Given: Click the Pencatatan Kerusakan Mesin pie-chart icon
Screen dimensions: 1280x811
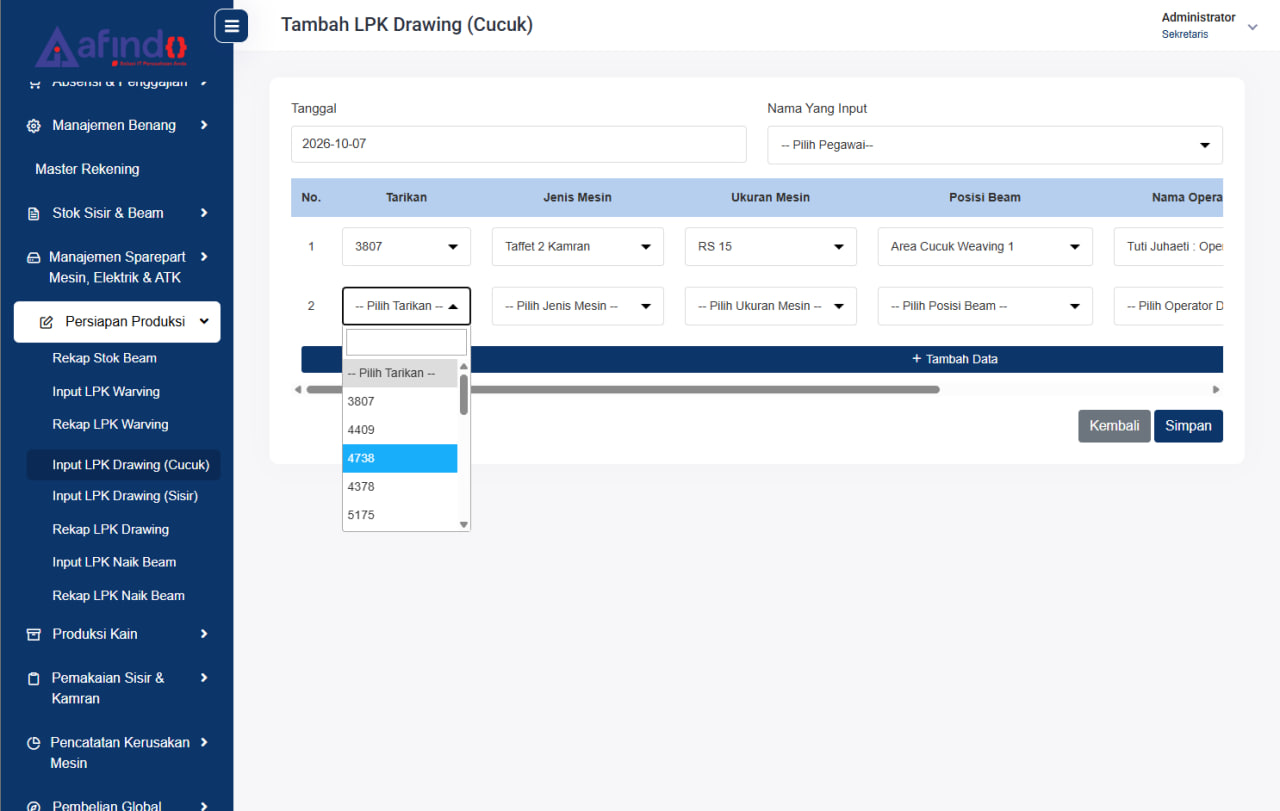Looking at the screenshot, I should coord(33,743).
